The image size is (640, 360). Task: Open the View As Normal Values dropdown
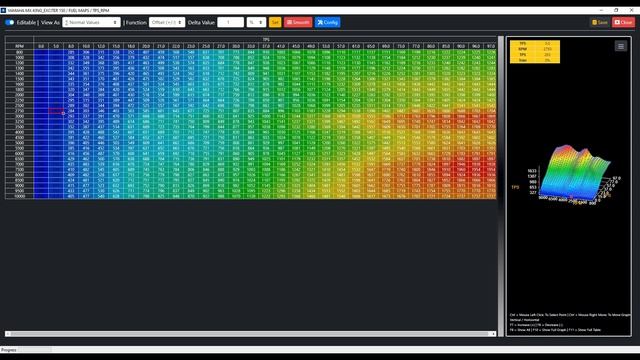[x=91, y=22]
